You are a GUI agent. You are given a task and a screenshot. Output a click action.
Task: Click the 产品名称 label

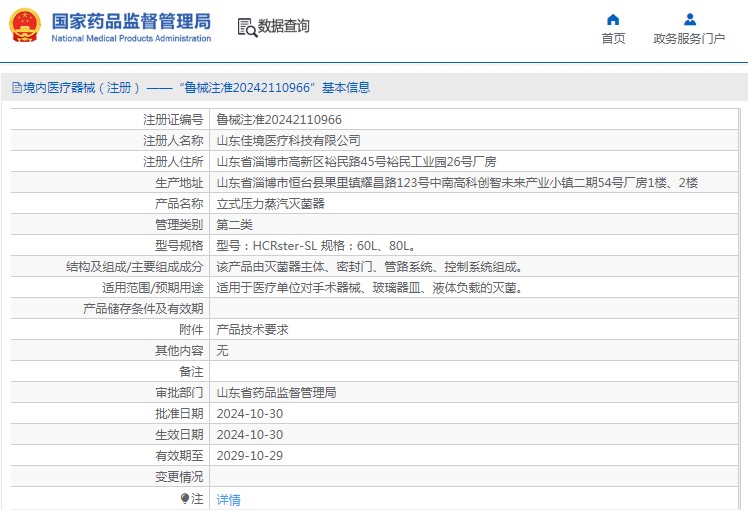(179, 203)
